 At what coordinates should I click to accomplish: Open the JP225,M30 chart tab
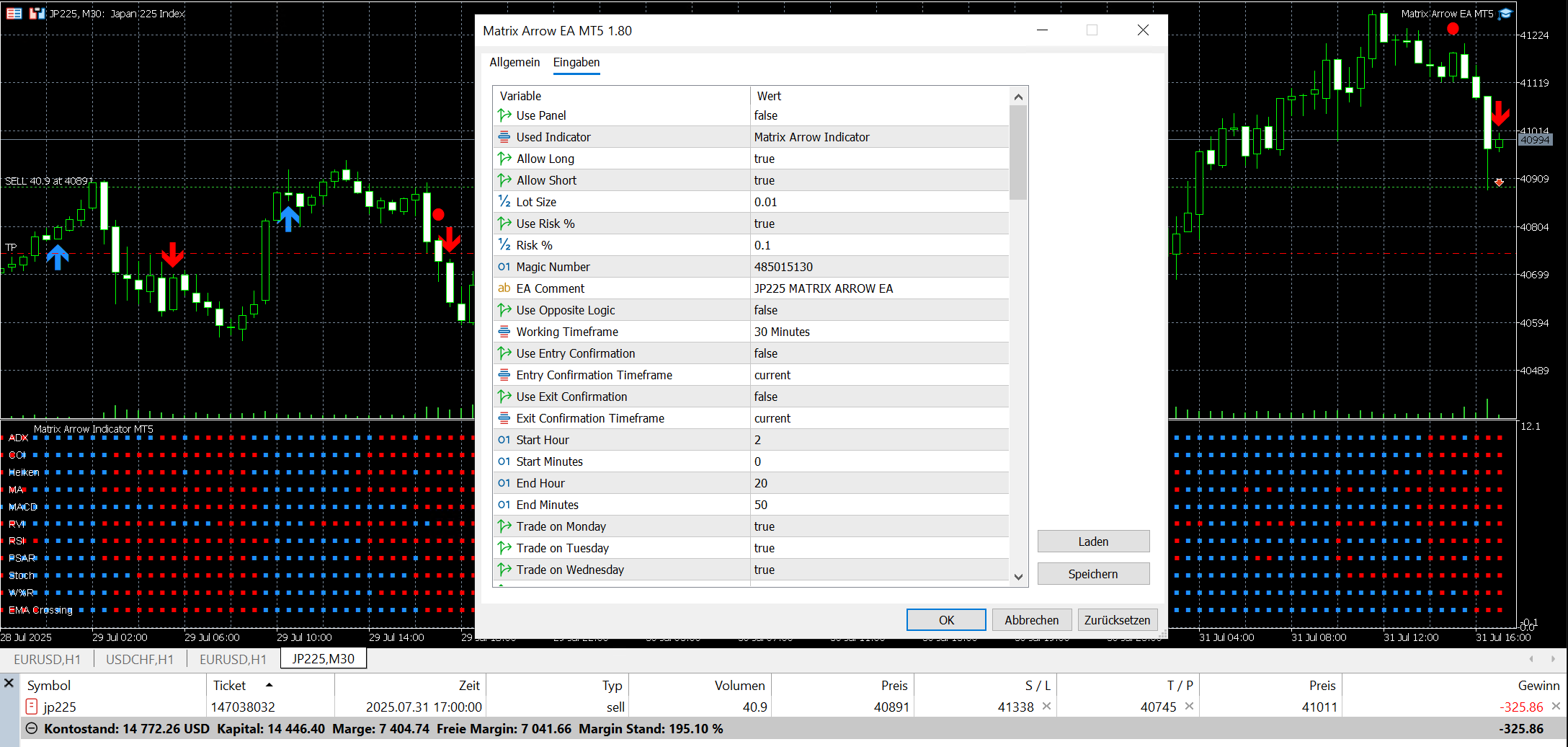click(324, 659)
